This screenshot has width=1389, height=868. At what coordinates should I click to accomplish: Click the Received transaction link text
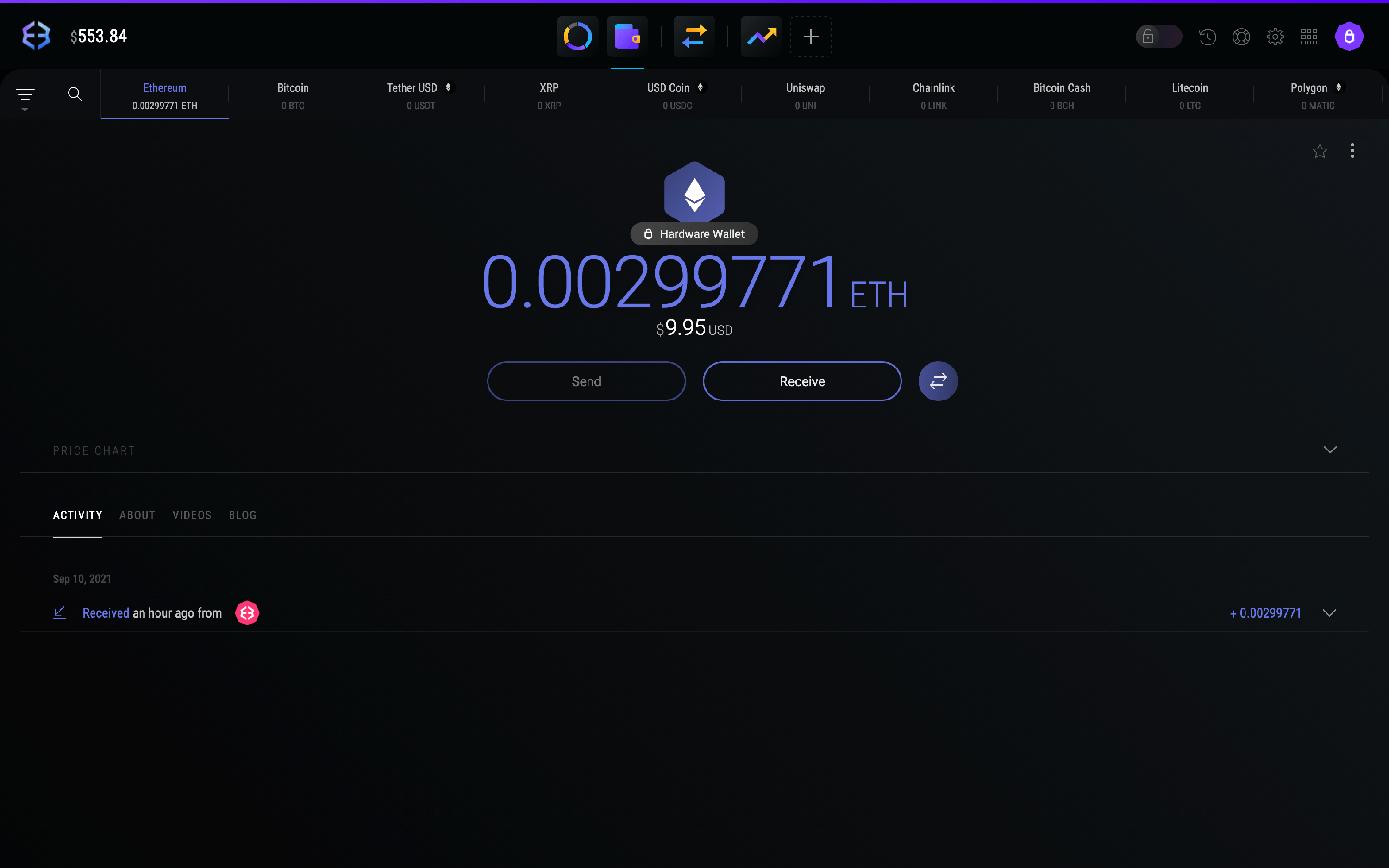[106, 613]
